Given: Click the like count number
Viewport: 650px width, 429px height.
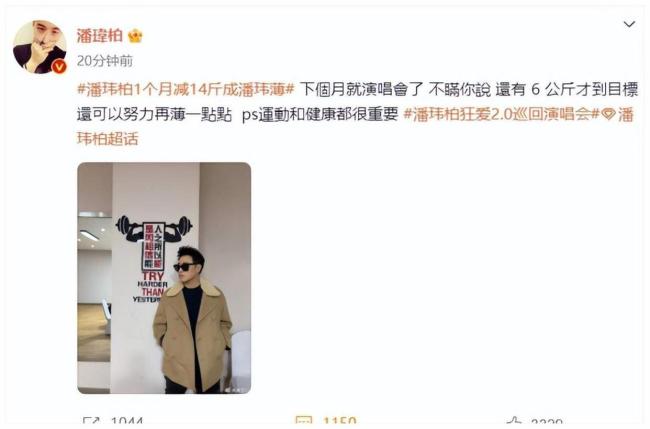Looking at the screenshot, I should tap(547, 423).
